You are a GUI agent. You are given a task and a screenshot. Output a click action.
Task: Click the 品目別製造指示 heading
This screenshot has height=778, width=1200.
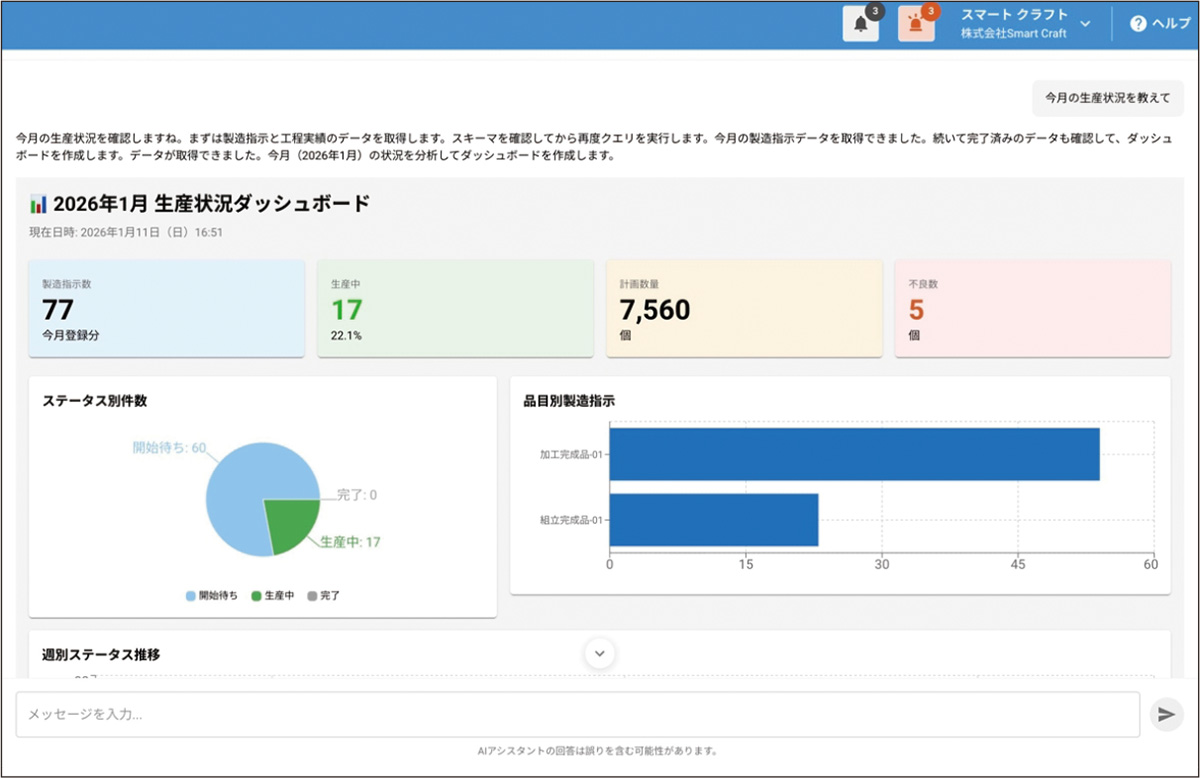click(569, 401)
